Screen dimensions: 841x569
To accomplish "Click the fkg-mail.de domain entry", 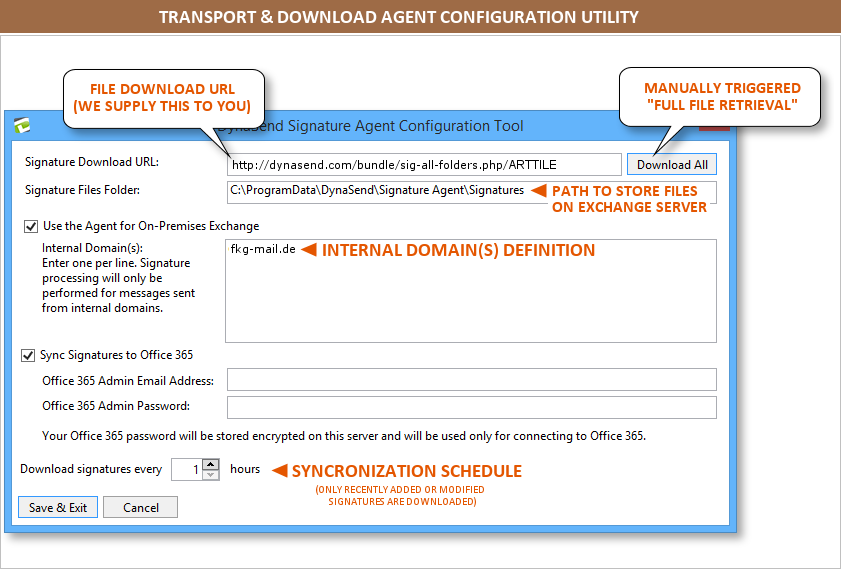I will 263,249.
